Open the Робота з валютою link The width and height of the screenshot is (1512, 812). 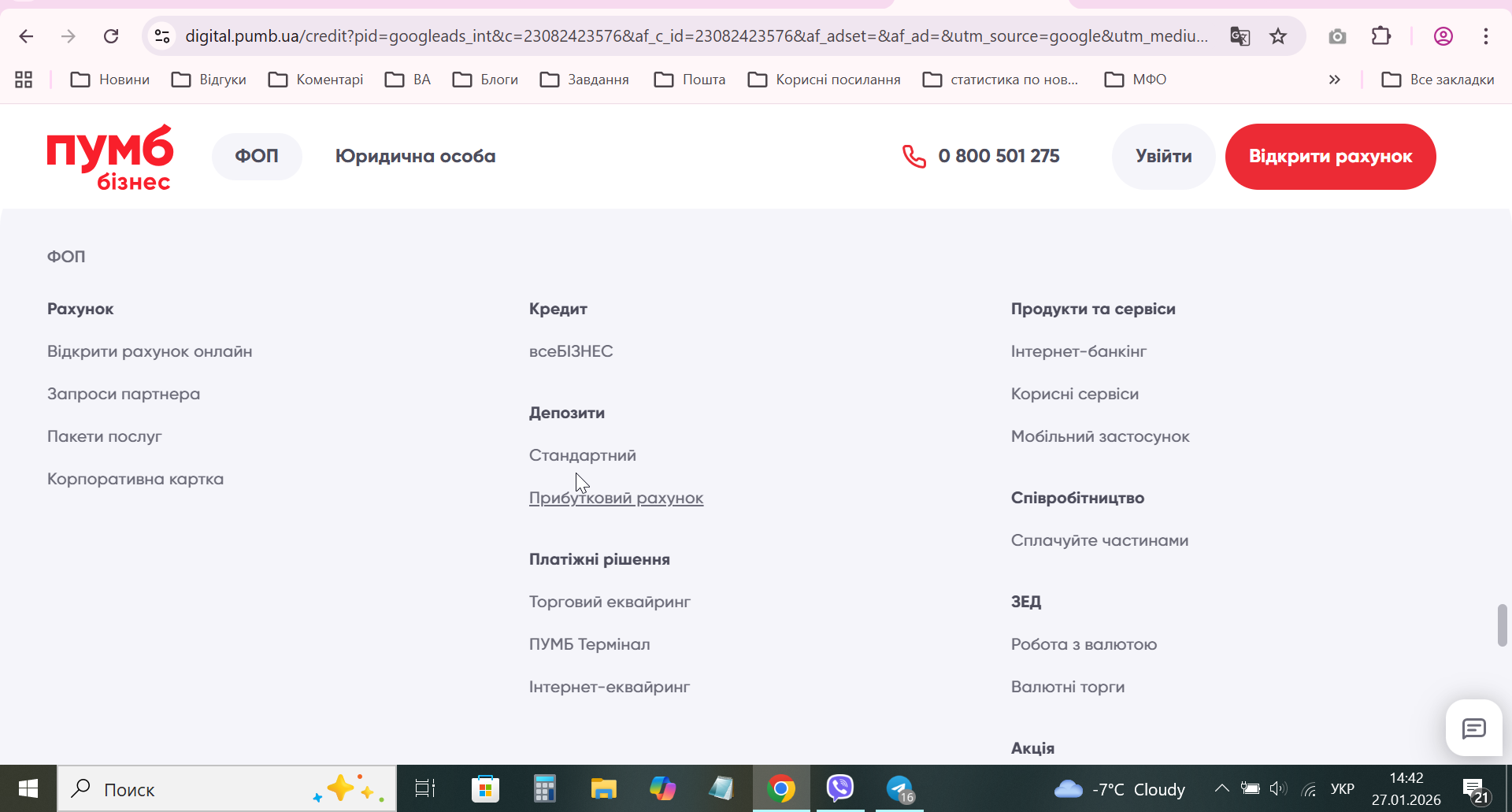point(1084,644)
